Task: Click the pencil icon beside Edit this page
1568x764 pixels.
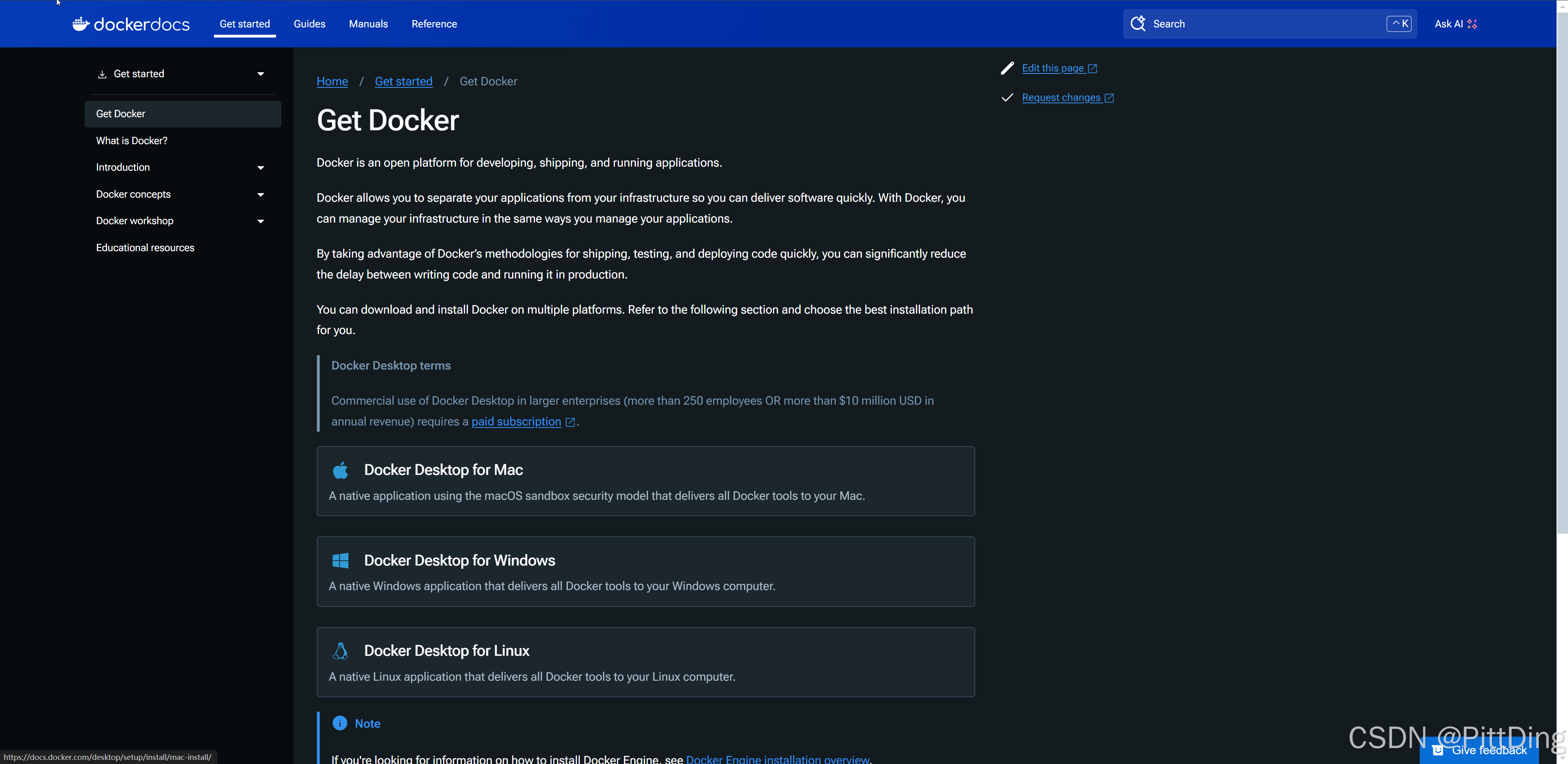Action: pos(1007,68)
